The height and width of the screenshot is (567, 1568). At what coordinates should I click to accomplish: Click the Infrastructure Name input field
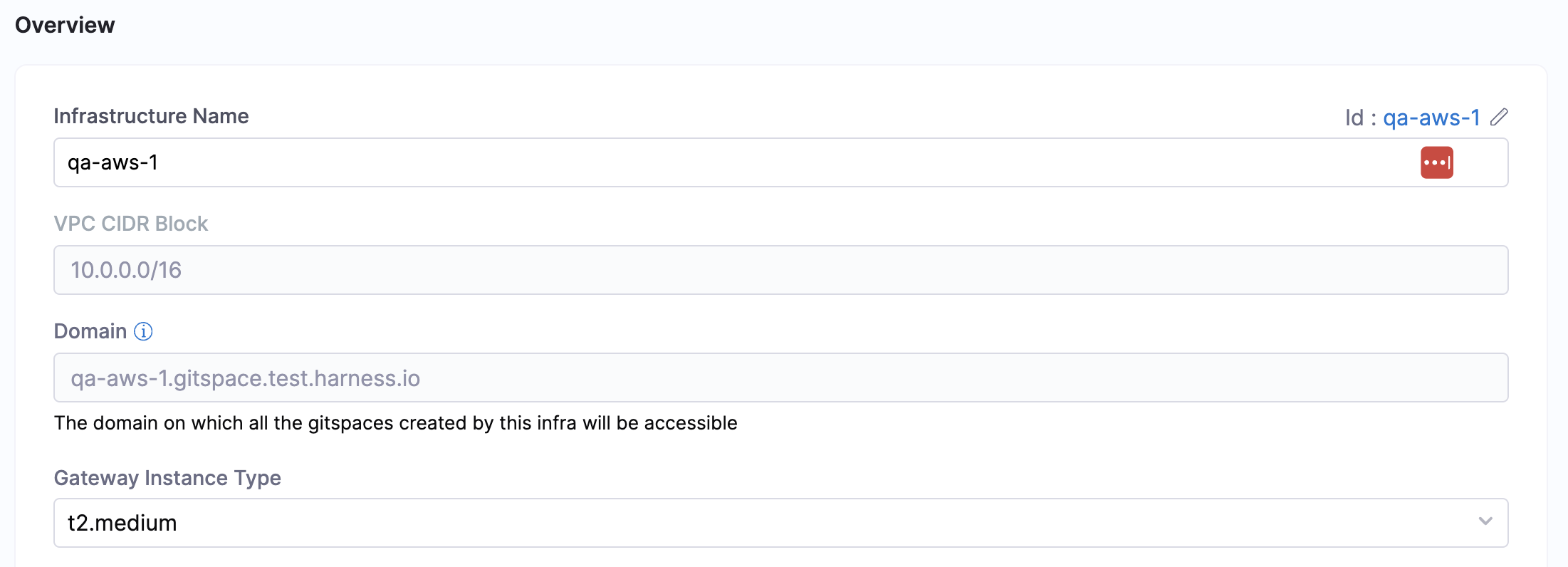[x=712, y=162]
